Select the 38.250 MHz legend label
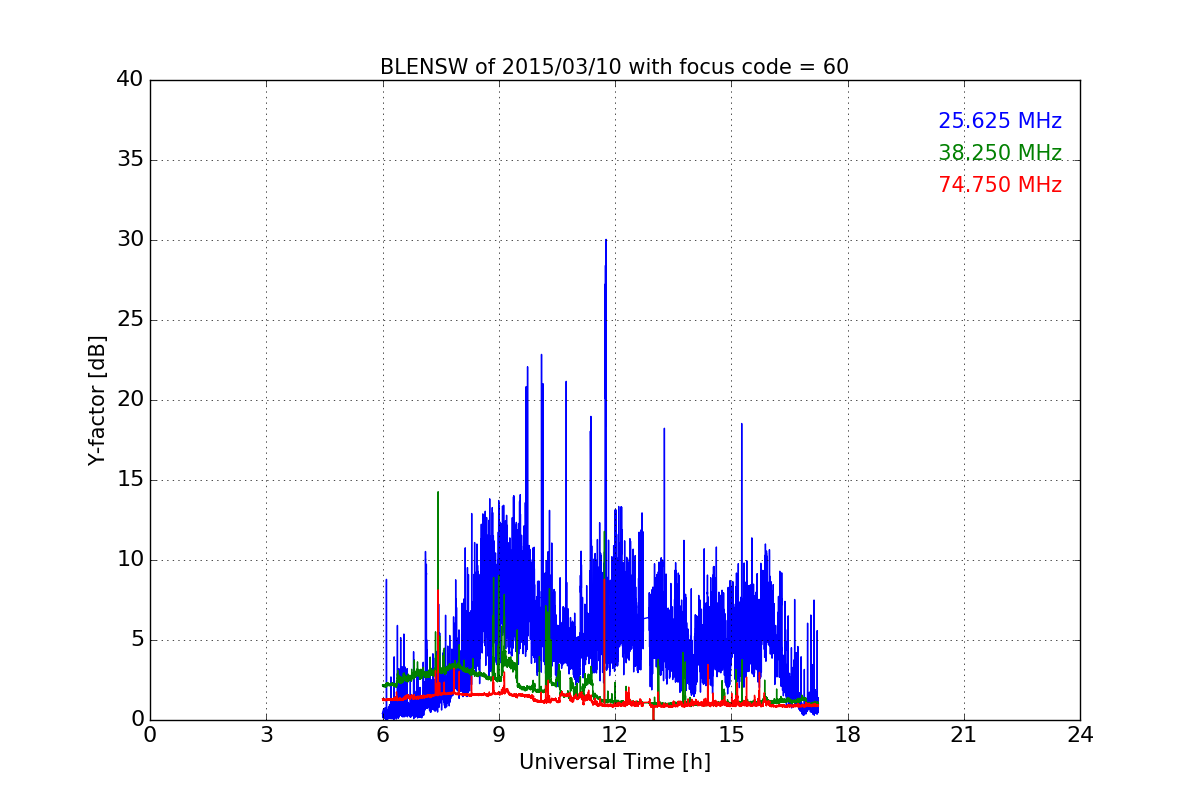 coord(1000,153)
